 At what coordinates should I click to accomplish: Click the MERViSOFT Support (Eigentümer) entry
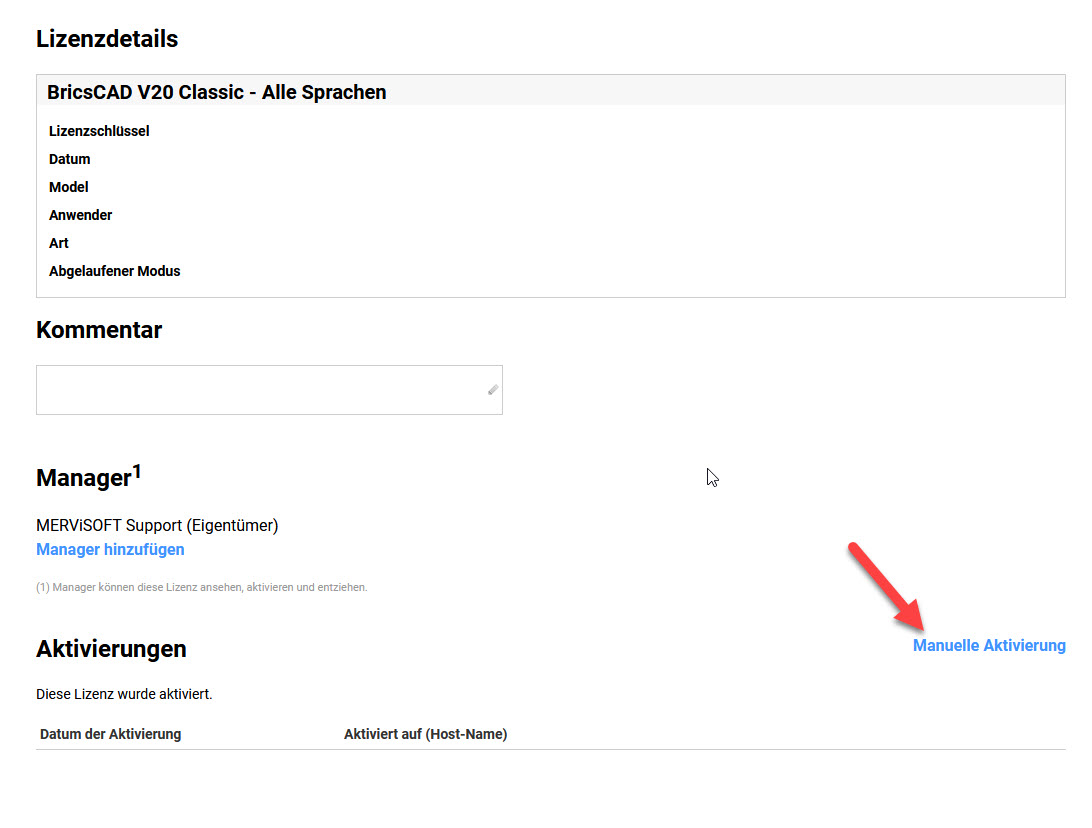157,525
